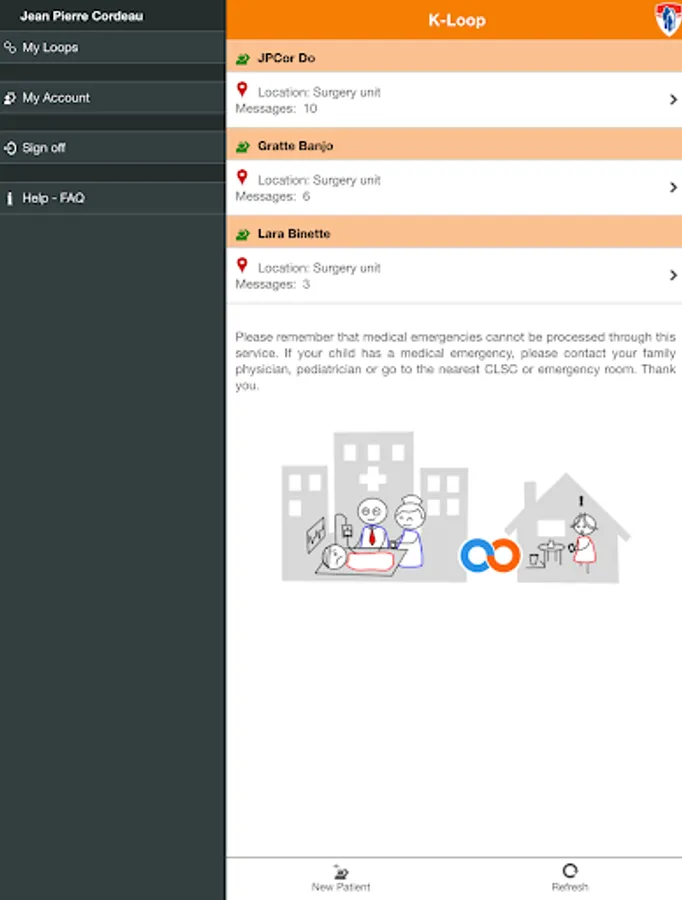The height and width of the screenshot is (900, 682).
Task: Open My Account menu item
Action: pos(113,98)
